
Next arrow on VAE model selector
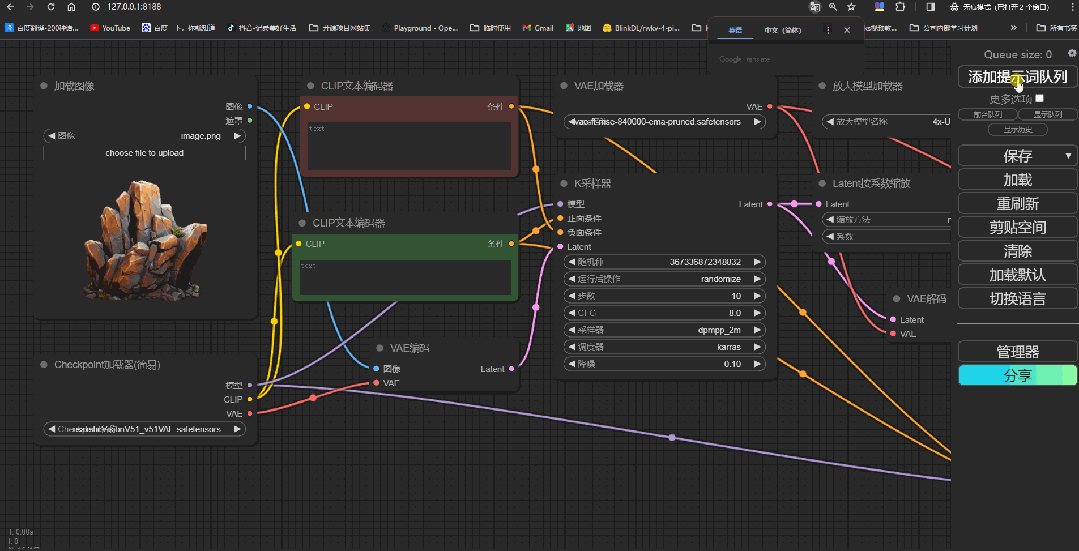(758, 122)
